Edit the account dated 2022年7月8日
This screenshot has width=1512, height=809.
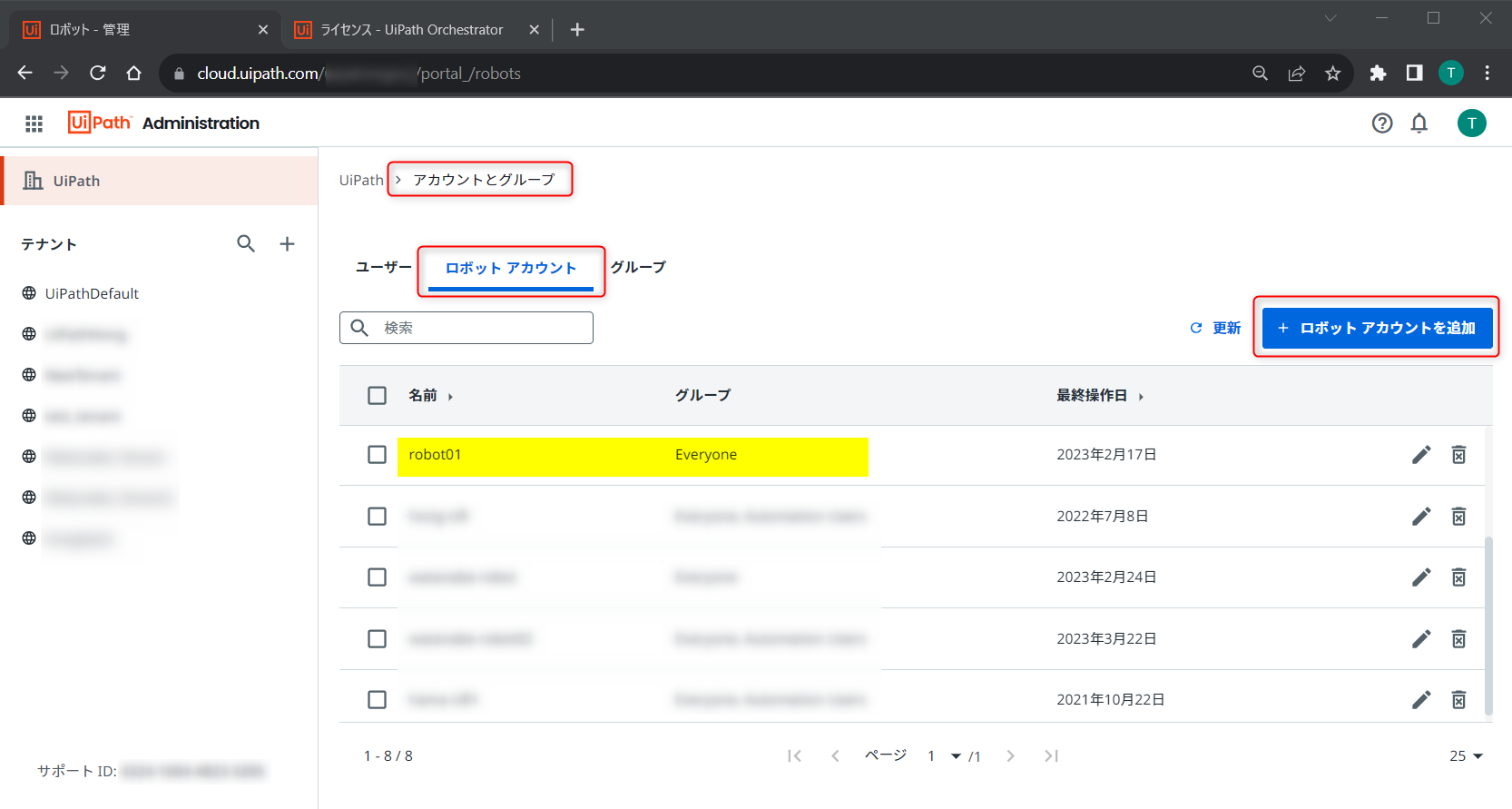pos(1421,517)
